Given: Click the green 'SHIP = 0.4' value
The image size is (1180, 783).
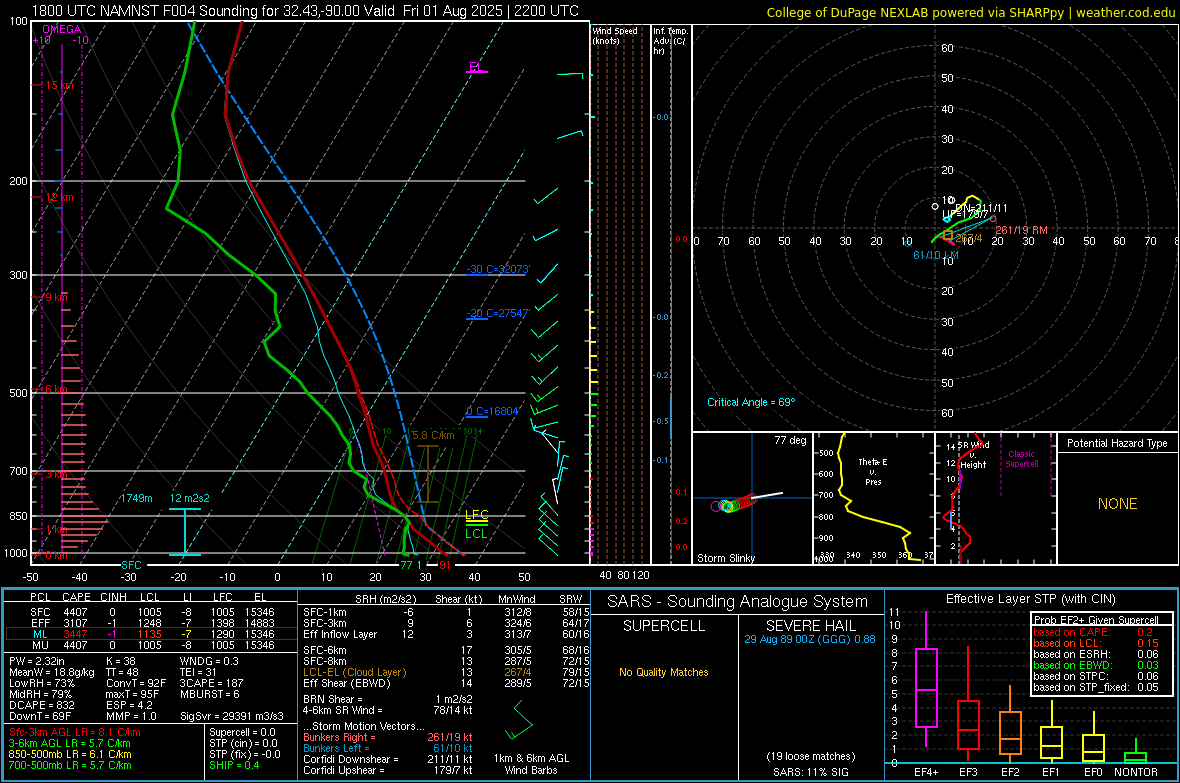Looking at the screenshot, I should point(234,765).
